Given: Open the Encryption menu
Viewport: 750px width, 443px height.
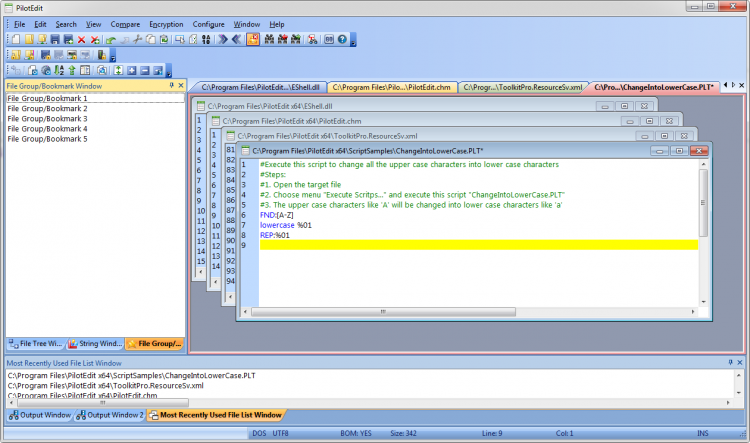Looking at the screenshot, I should pos(166,24).
